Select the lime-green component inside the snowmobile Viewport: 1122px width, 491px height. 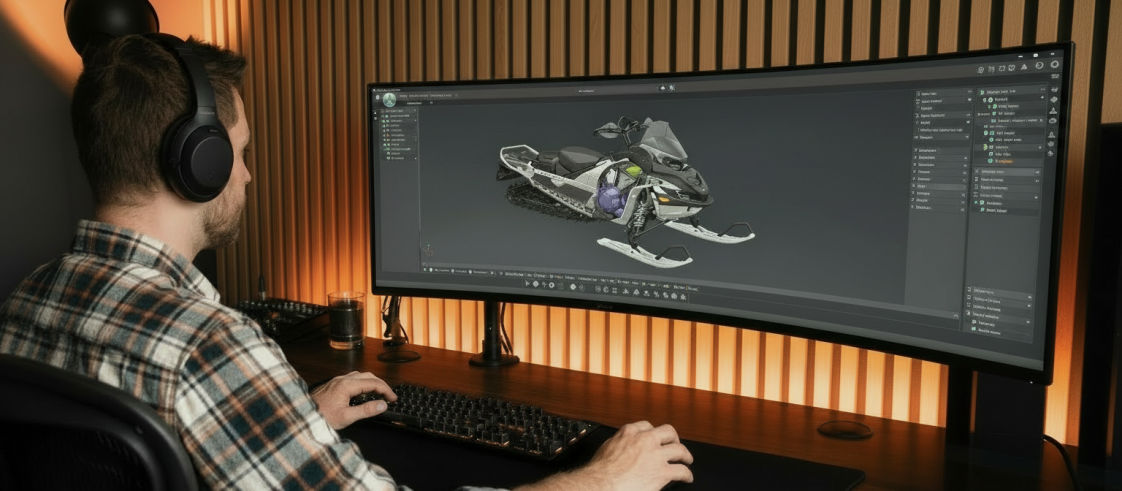(633, 170)
